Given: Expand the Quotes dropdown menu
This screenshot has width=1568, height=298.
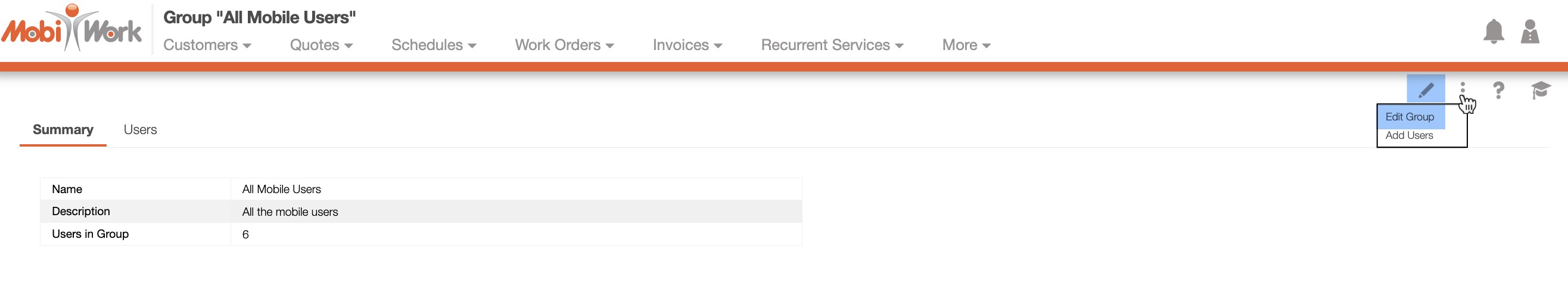Looking at the screenshot, I should [321, 45].
